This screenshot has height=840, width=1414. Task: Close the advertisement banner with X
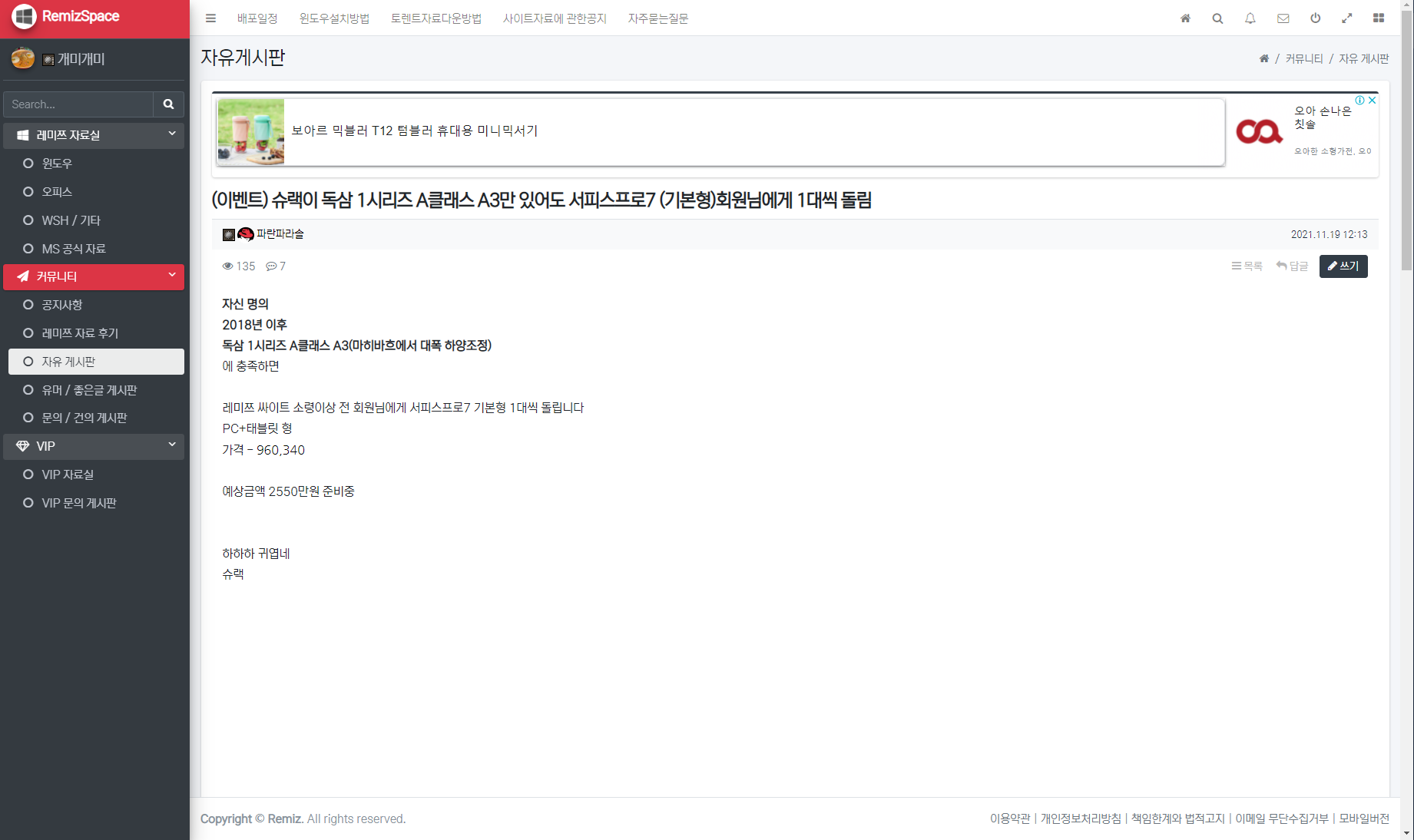click(x=1372, y=101)
